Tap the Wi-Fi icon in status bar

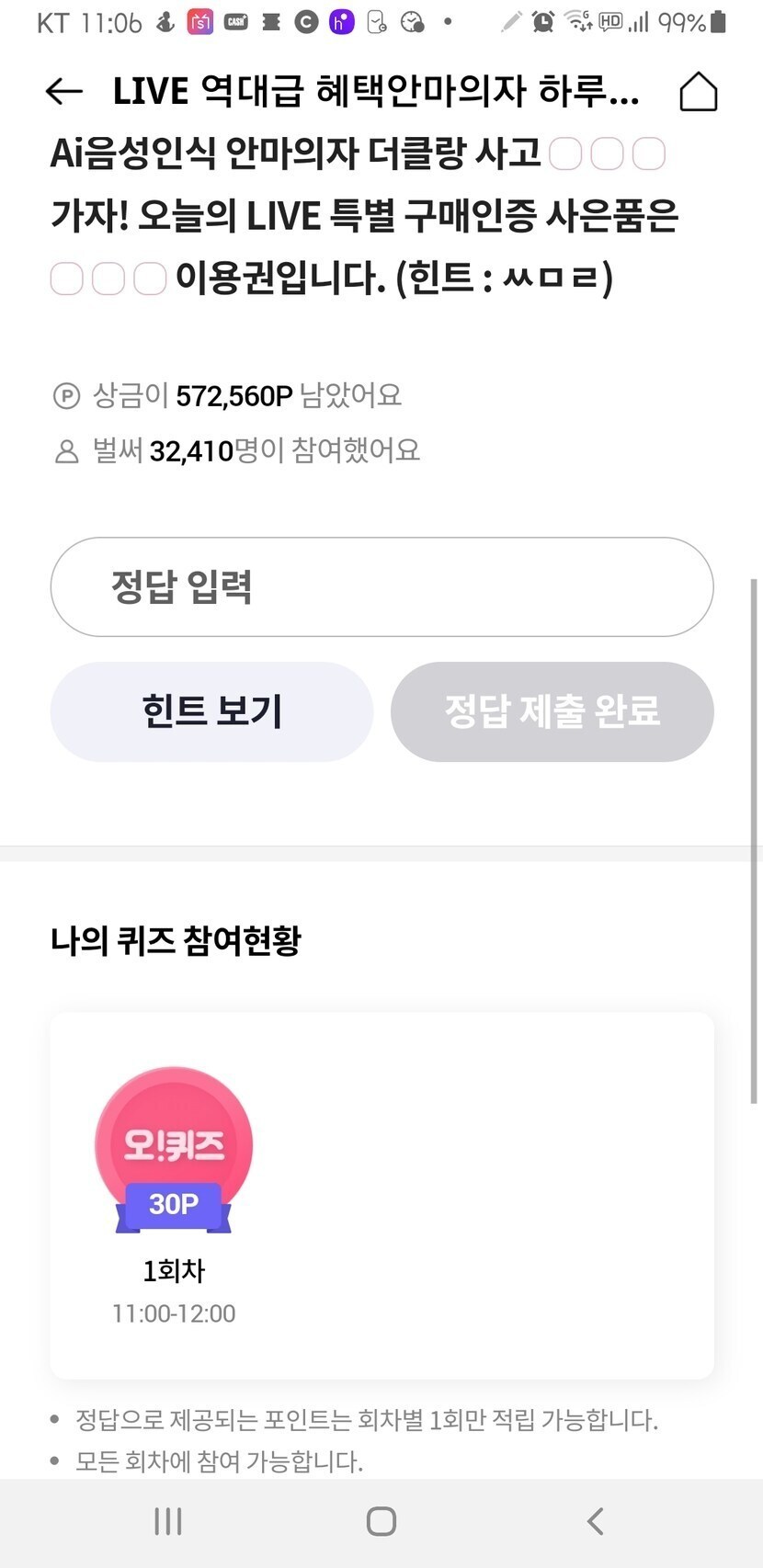click(x=577, y=21)
